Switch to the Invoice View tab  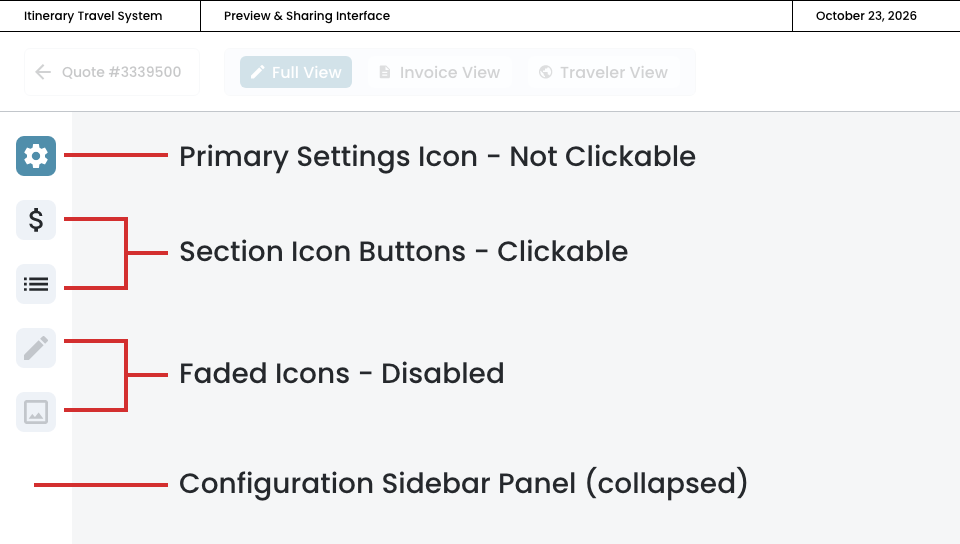tap(440, 72)
